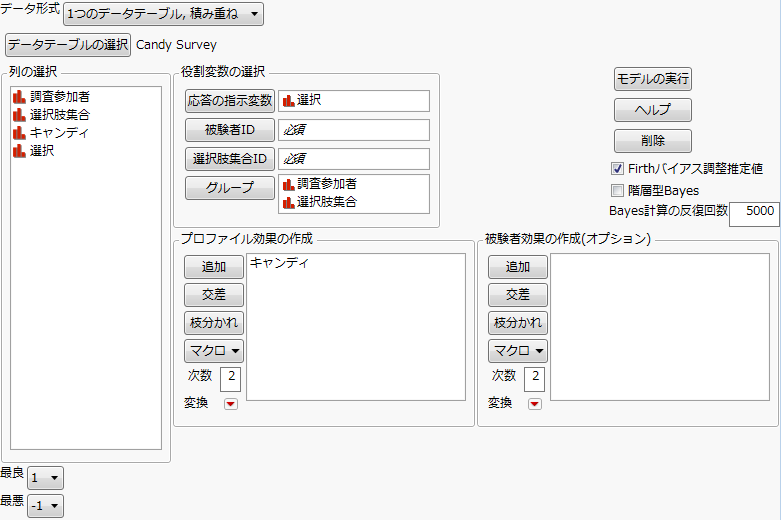Open the マクロ menu in profile effects
Viewport: 781px width, 520px height.
pos(214,351)
